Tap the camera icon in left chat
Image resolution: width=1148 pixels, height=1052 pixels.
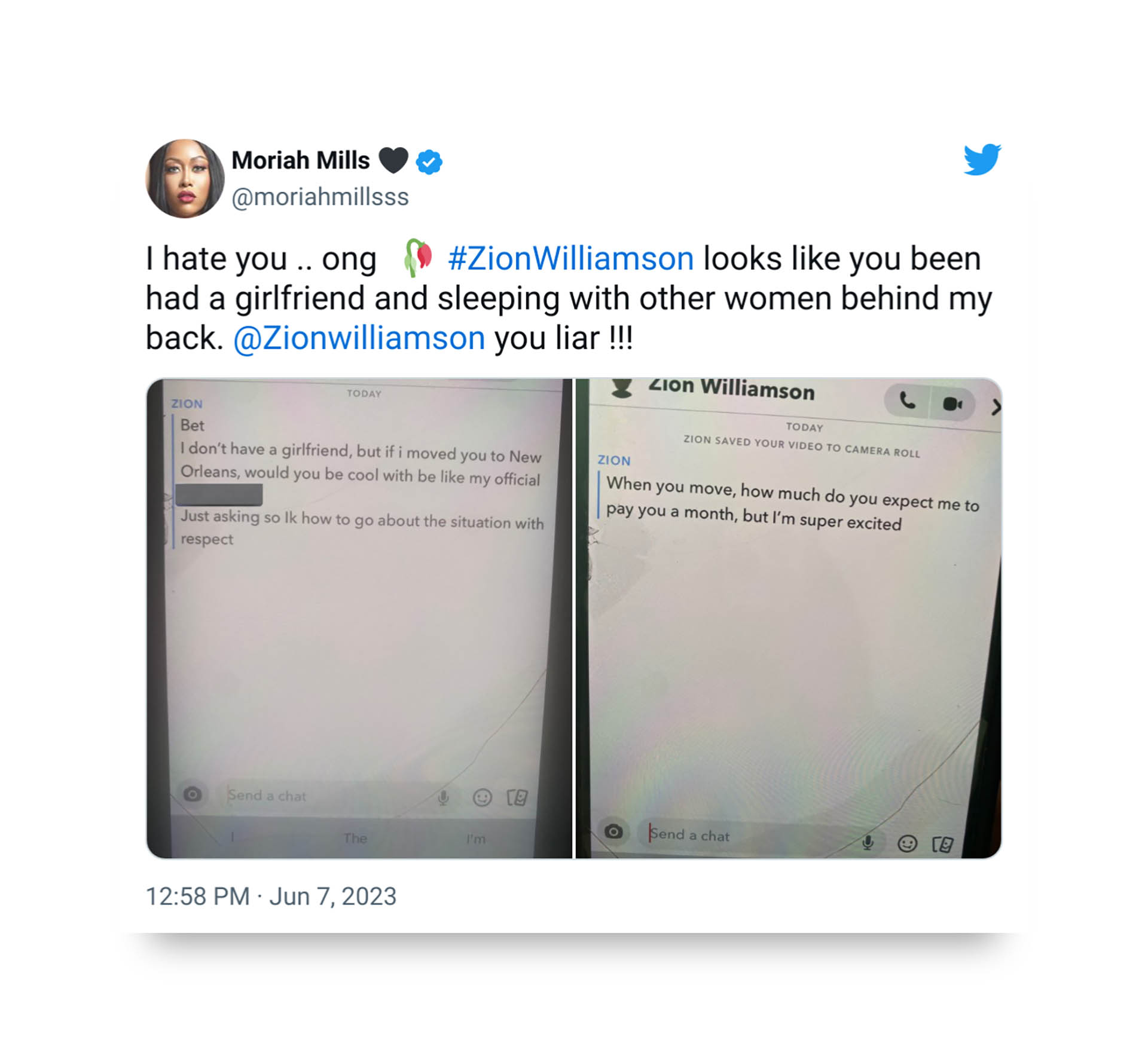click(193, 794)
